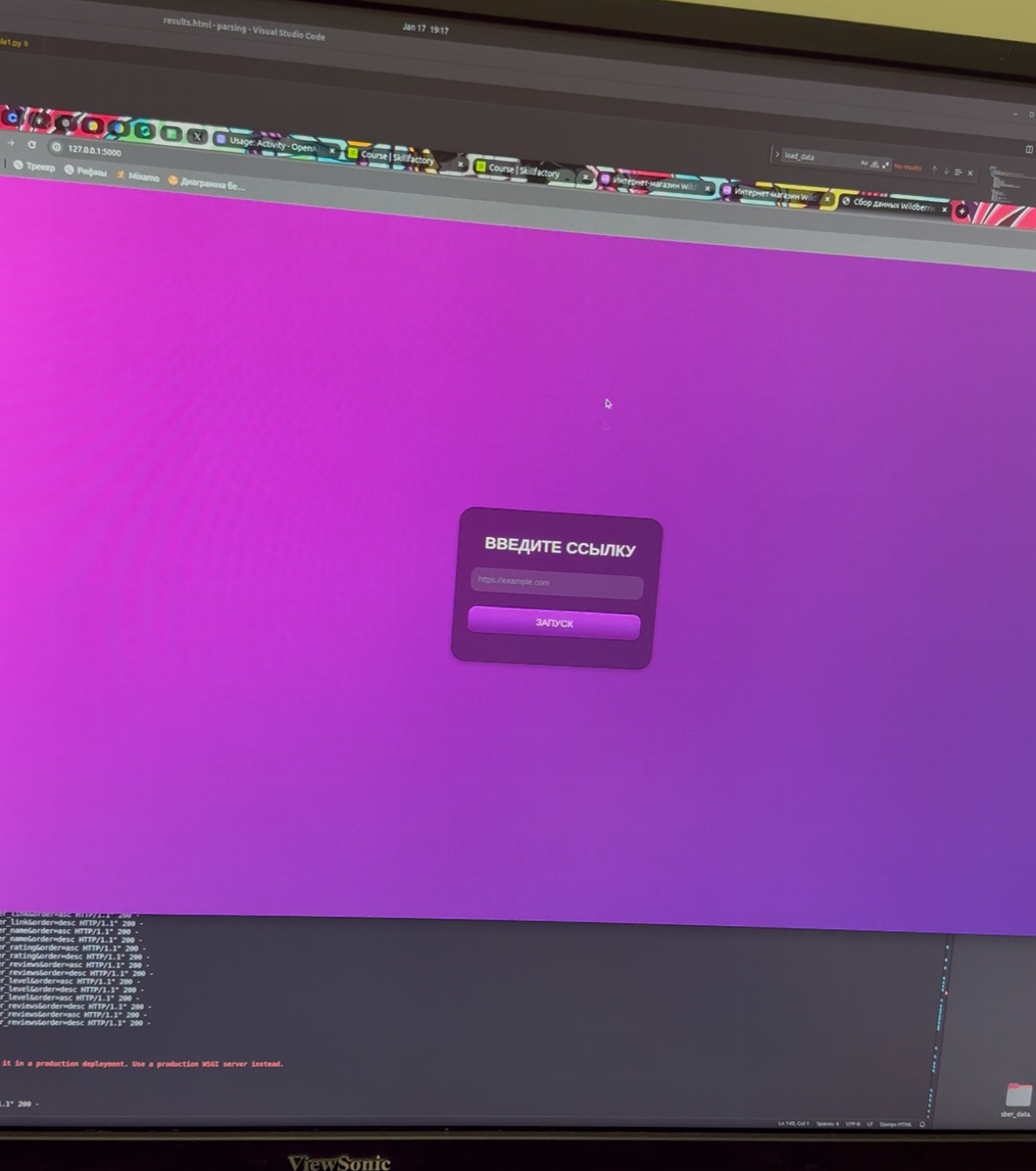This screenshot has width=1036, height=1171.
Task: Open the Трекер bookmark
Action: click(35, 167)
